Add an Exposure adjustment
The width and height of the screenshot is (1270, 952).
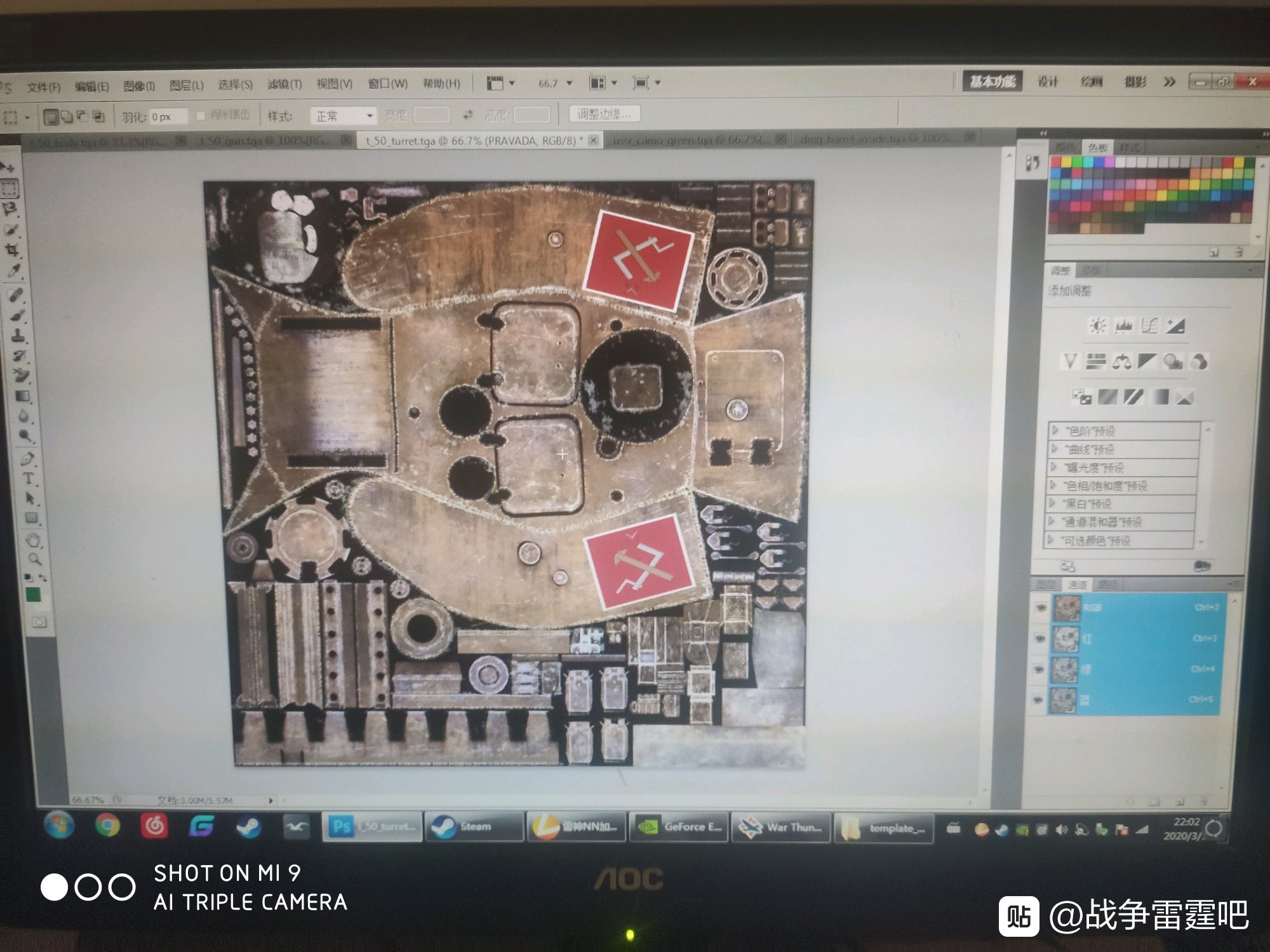[1175, 326]
